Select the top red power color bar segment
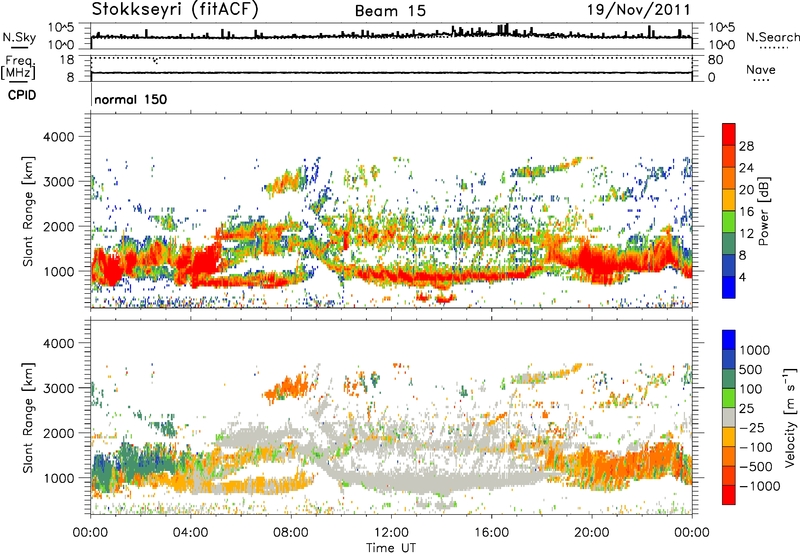 [729, 134]
